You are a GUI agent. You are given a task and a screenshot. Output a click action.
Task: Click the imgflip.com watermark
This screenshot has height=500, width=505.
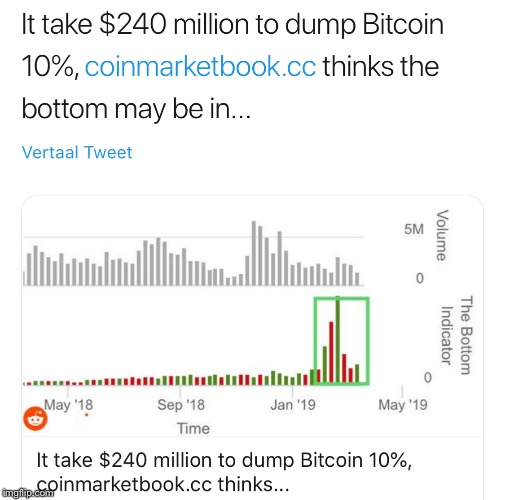[28, 493]
